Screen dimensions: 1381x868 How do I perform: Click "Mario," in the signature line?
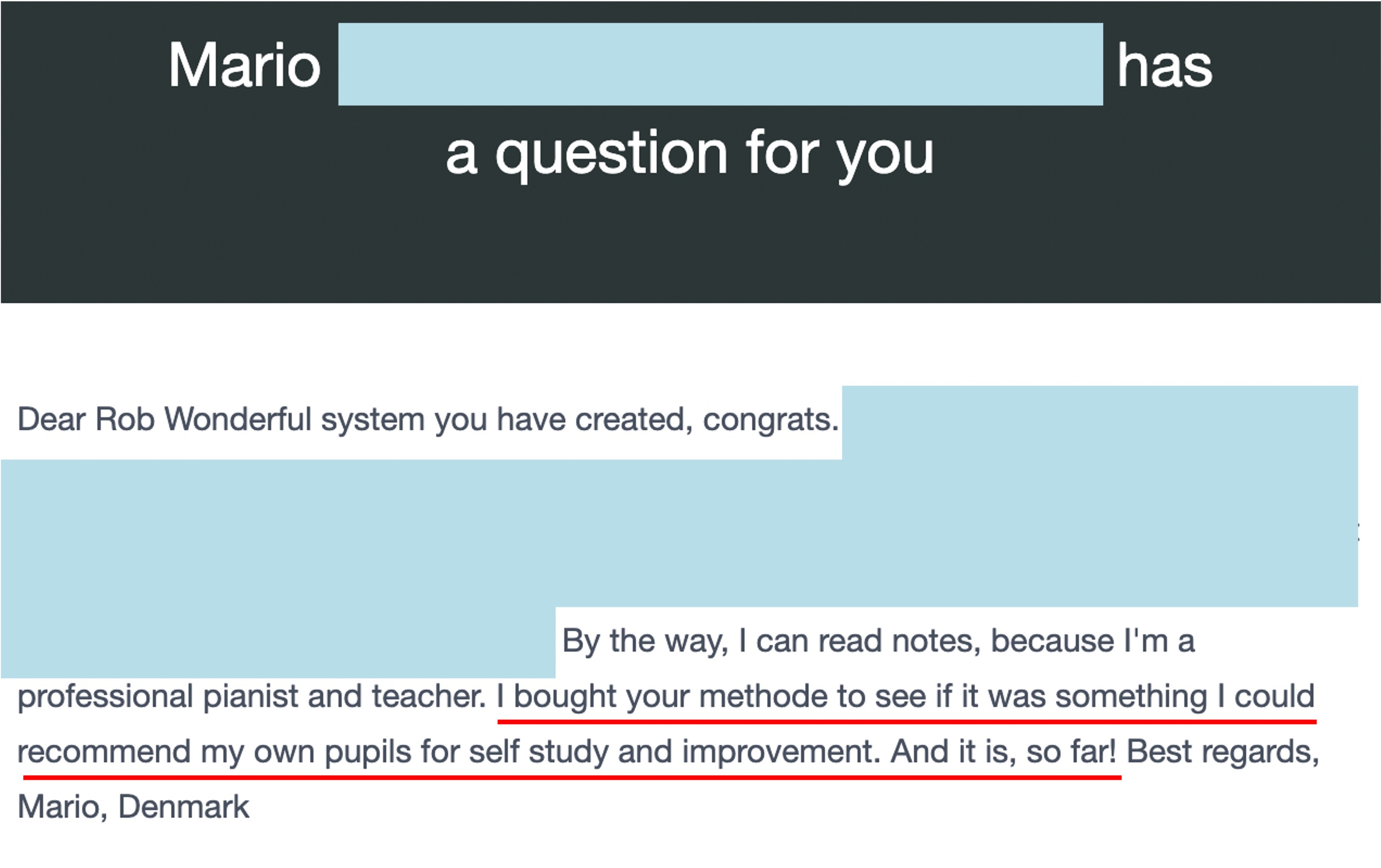coord(63,808)
